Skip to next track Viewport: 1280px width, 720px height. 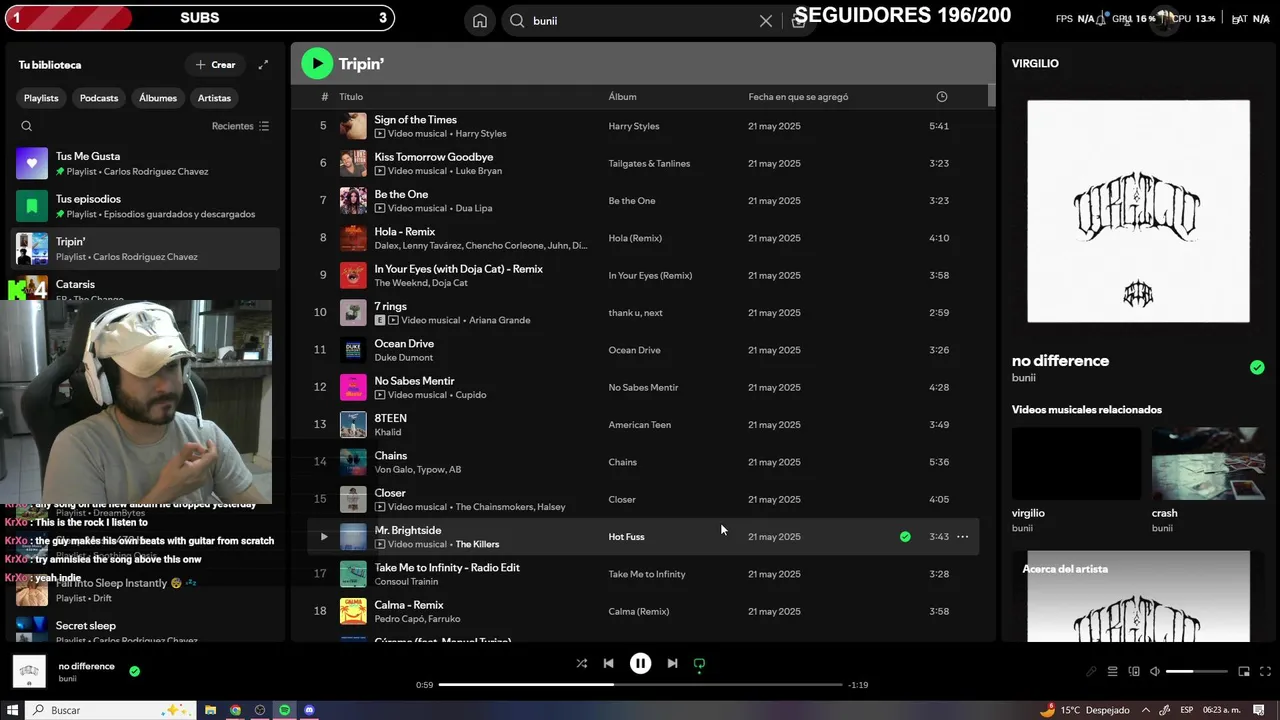tap(672, 663)
